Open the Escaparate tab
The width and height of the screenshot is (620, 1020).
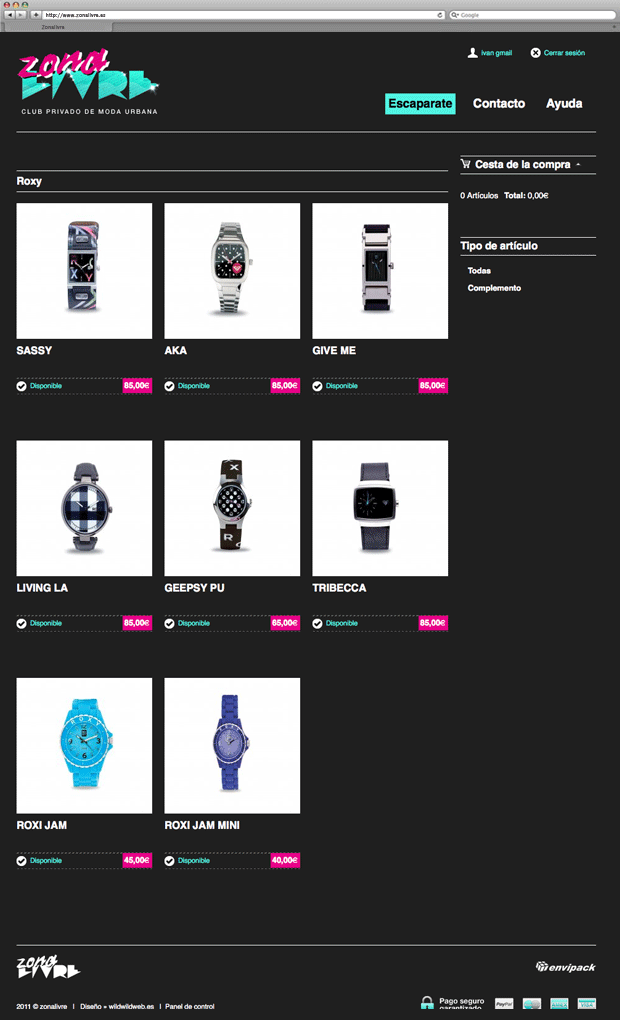[420, 103]
